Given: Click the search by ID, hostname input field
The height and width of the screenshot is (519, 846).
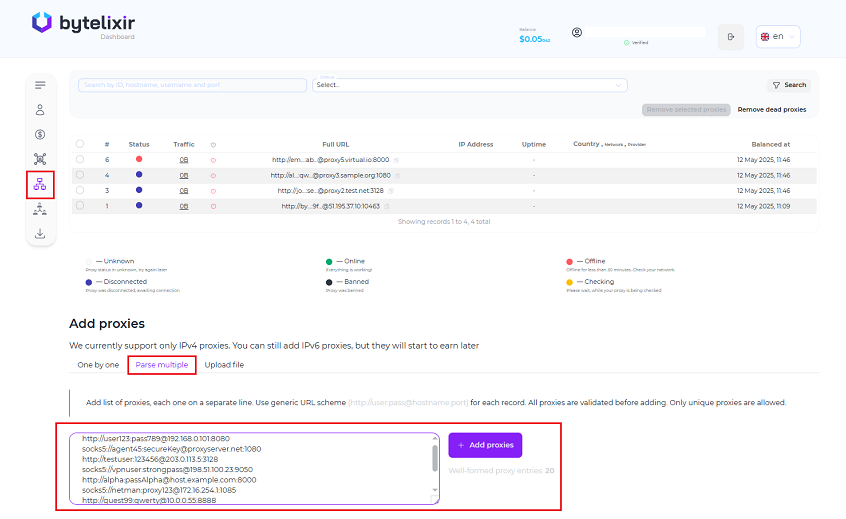Looking at the screenshot, I should tap(193, 85).
